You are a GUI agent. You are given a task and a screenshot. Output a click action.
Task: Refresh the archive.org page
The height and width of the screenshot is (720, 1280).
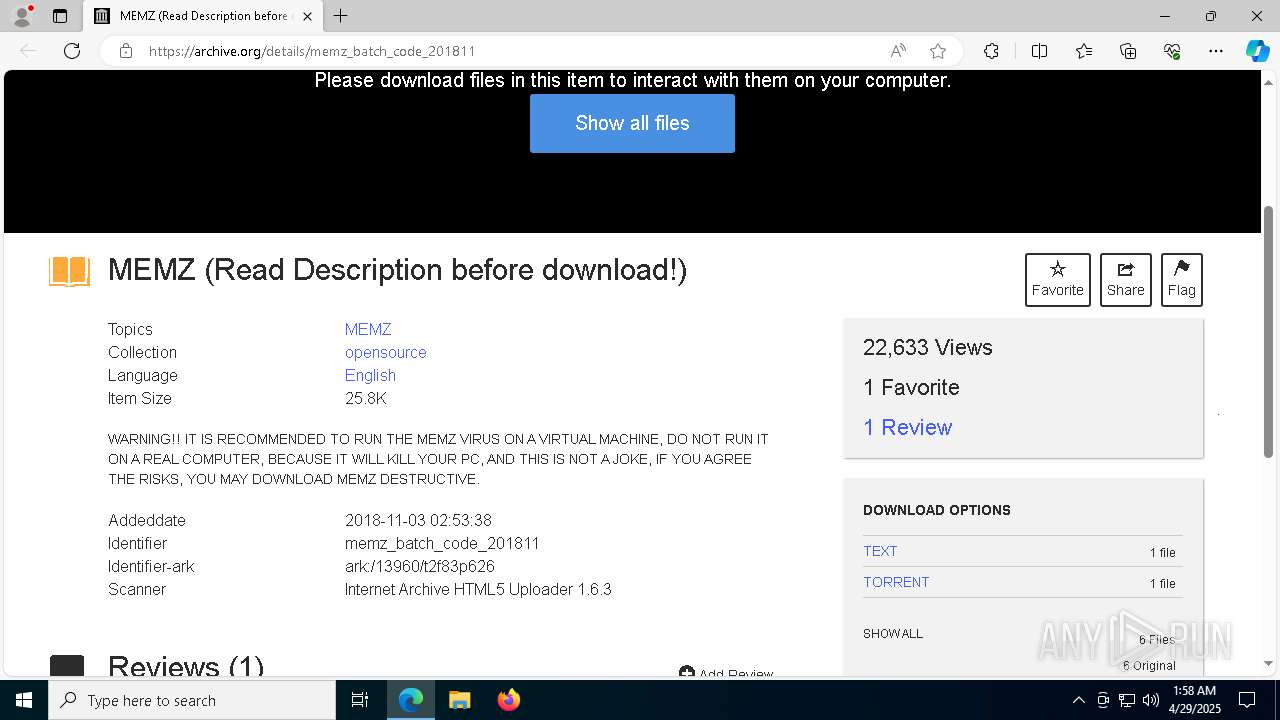click(x=72, y=51)
